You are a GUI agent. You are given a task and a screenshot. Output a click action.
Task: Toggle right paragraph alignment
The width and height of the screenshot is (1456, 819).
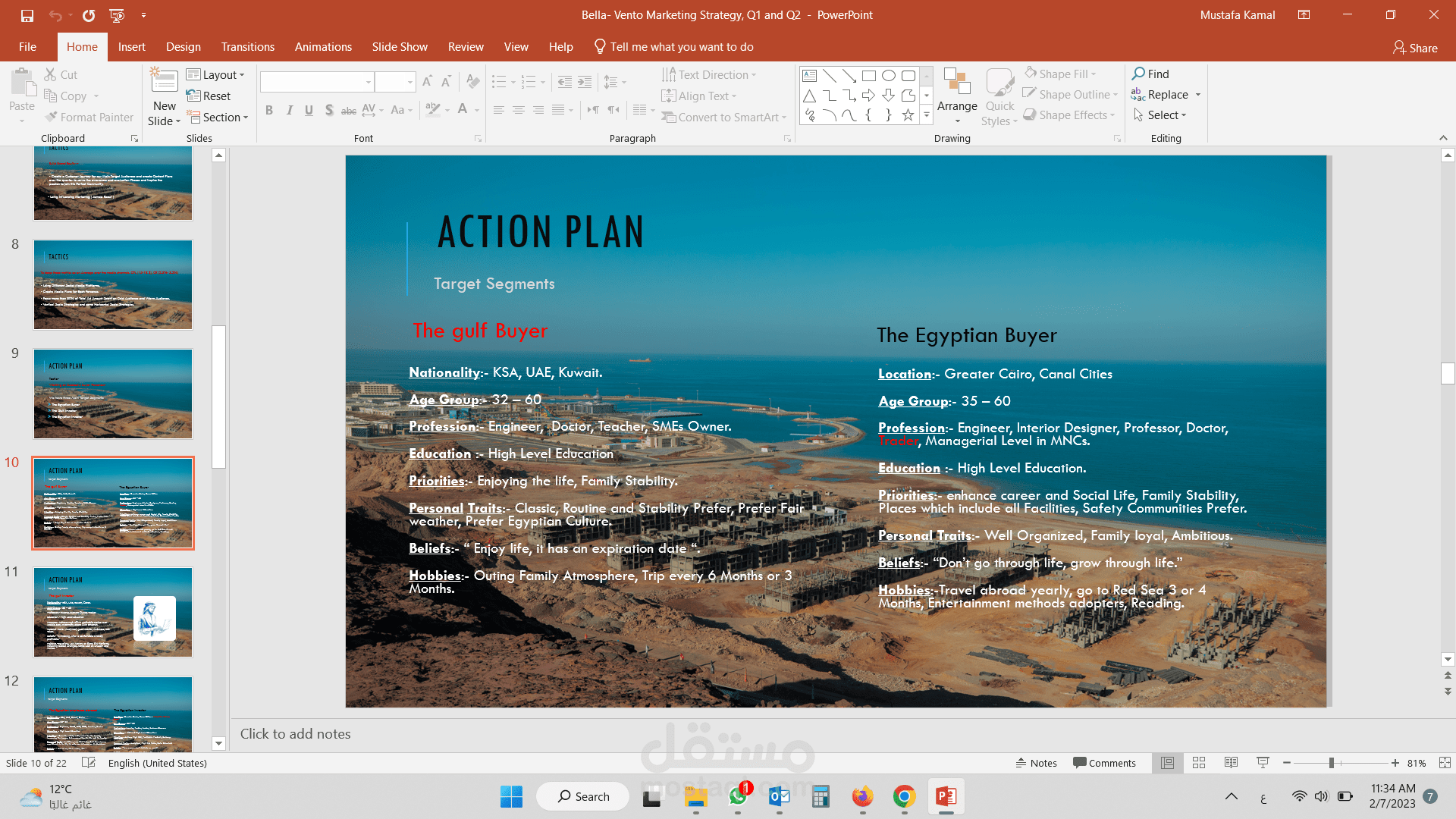[538, 110]
